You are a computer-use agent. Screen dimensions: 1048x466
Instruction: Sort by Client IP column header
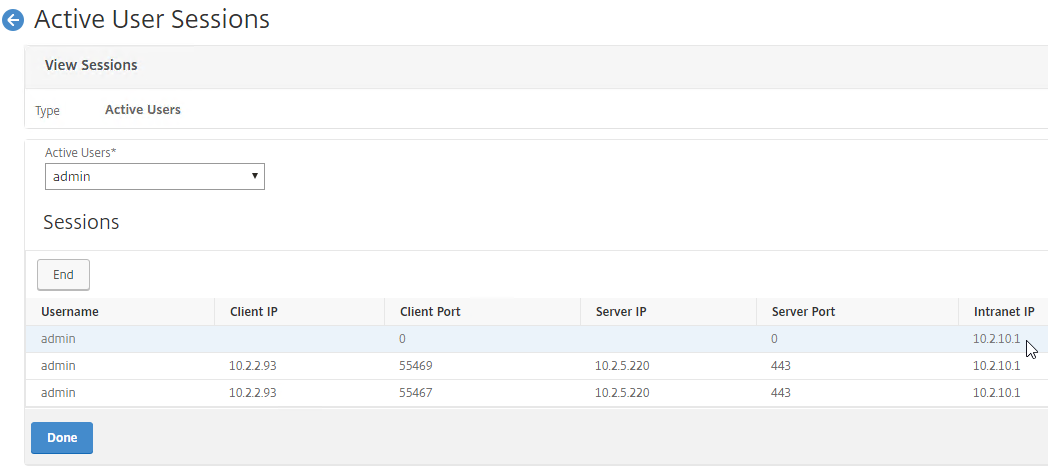[253, 312]
